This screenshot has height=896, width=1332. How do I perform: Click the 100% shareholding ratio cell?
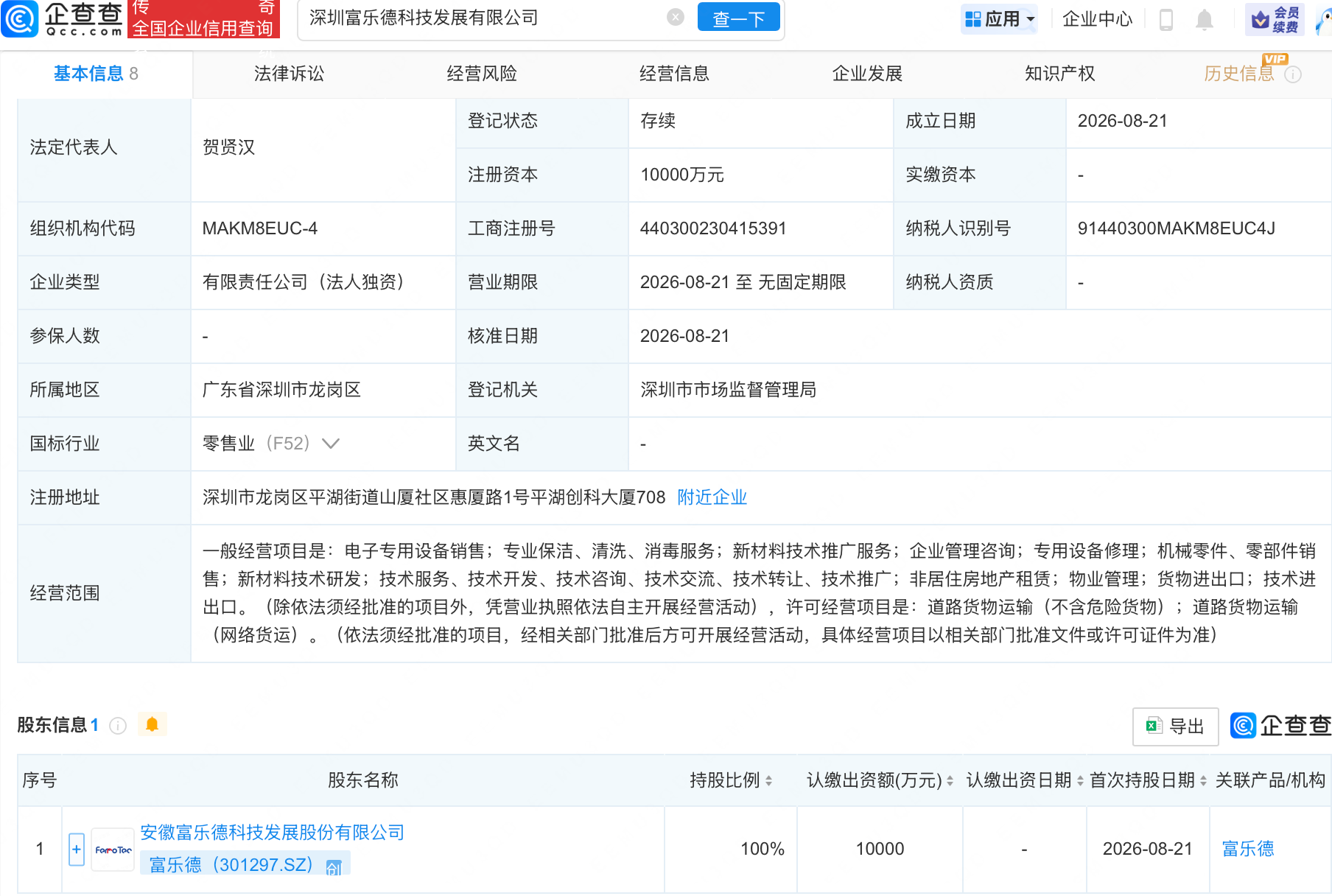(x=731, y=849)
